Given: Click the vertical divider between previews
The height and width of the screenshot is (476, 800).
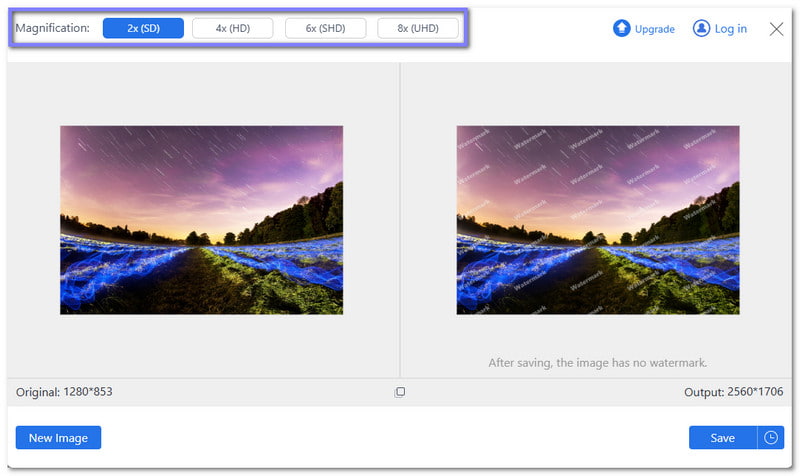Looking at the screenshot, I should click(x=400, y=220).
